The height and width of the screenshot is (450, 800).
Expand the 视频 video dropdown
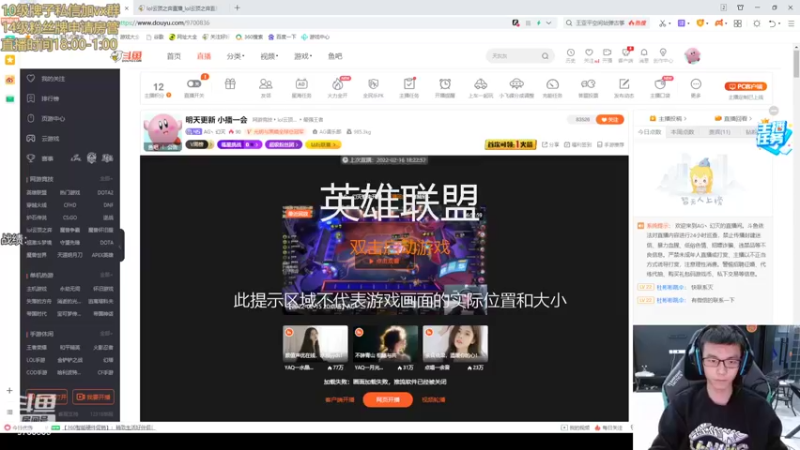[x=269, y=56]
